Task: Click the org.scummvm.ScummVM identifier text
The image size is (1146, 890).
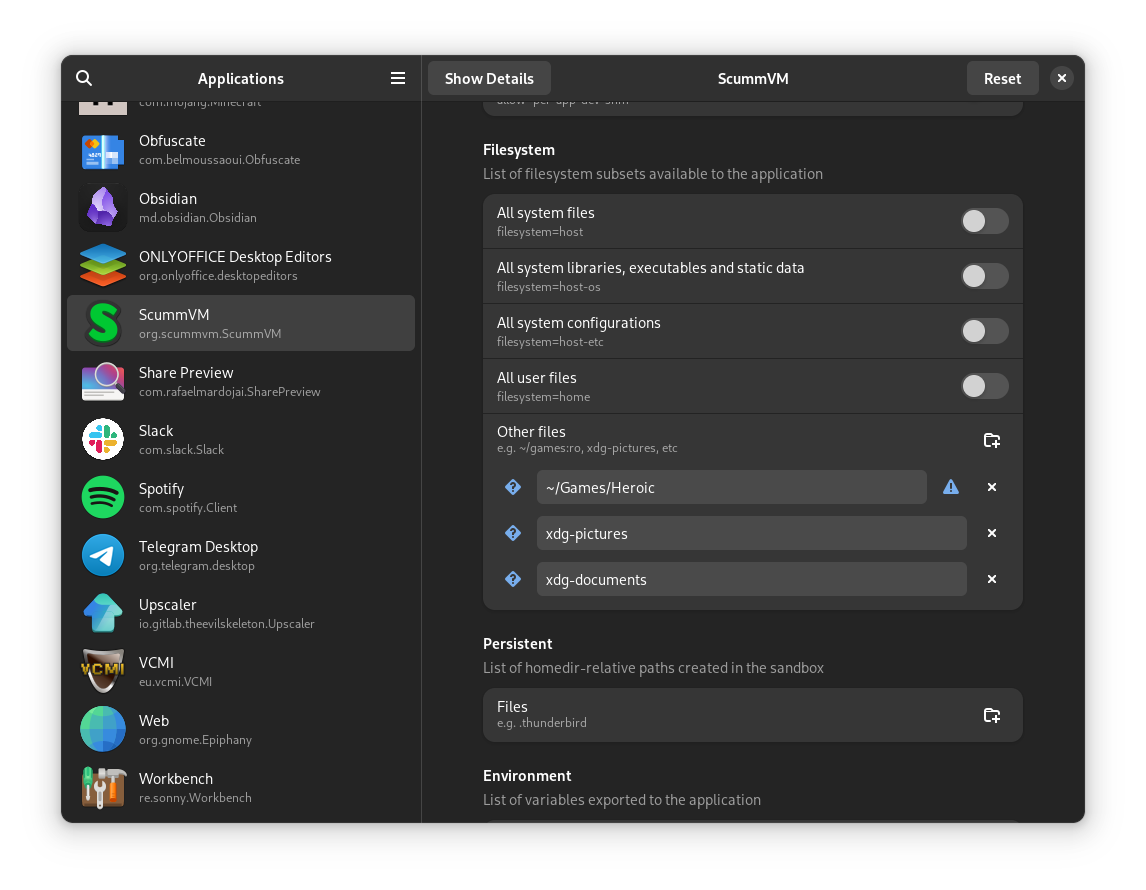Action: [210, 334]
